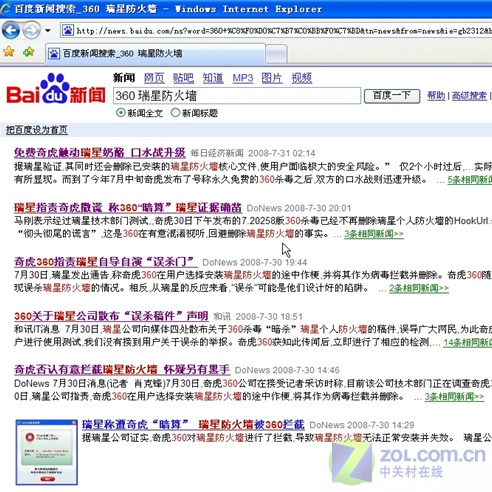Click 3条相同新闻 under 瑞星指责奇虎撒谎

click(374, 234)
